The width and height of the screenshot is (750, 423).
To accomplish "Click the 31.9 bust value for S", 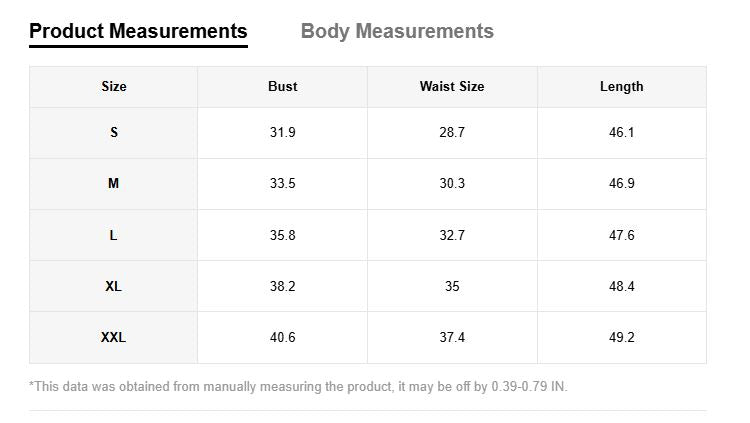I will [x=283, y=133].
